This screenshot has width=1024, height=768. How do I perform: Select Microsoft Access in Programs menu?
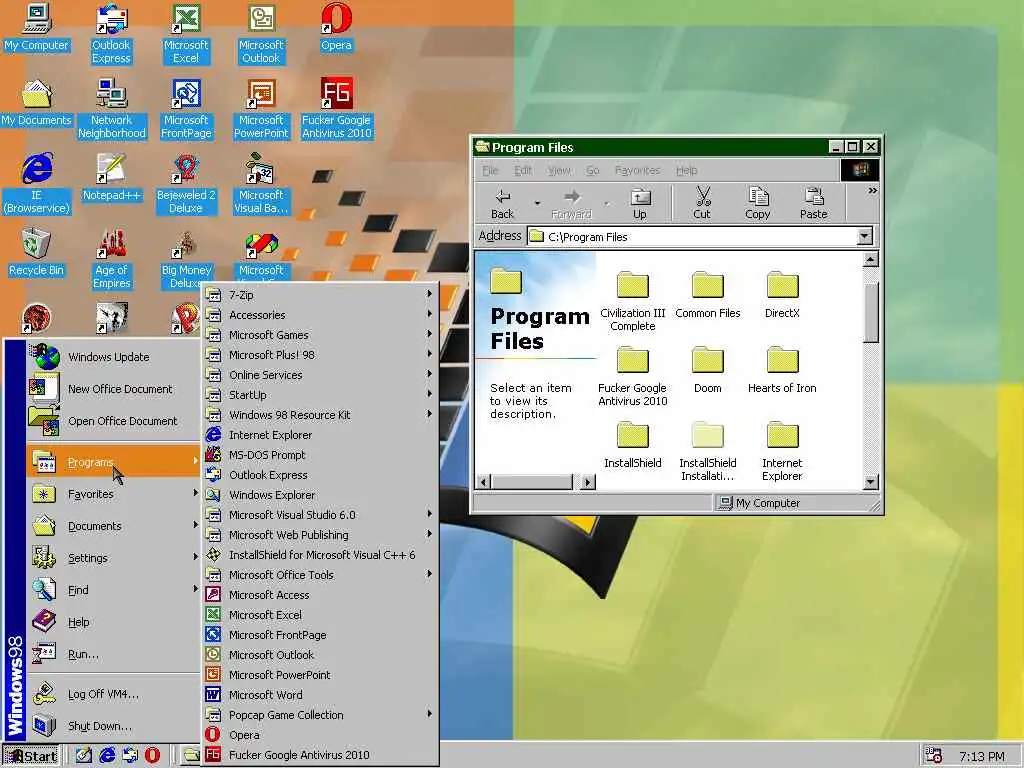pyautogui.click(x=320, y=595)
